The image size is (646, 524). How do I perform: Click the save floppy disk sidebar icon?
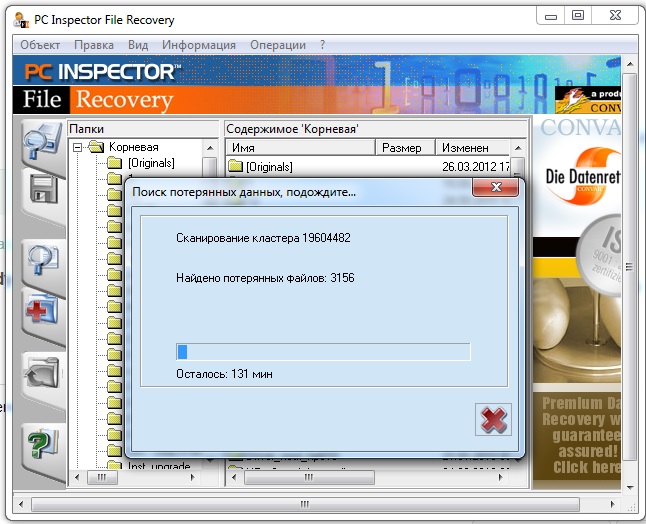[x=44, y=189]
